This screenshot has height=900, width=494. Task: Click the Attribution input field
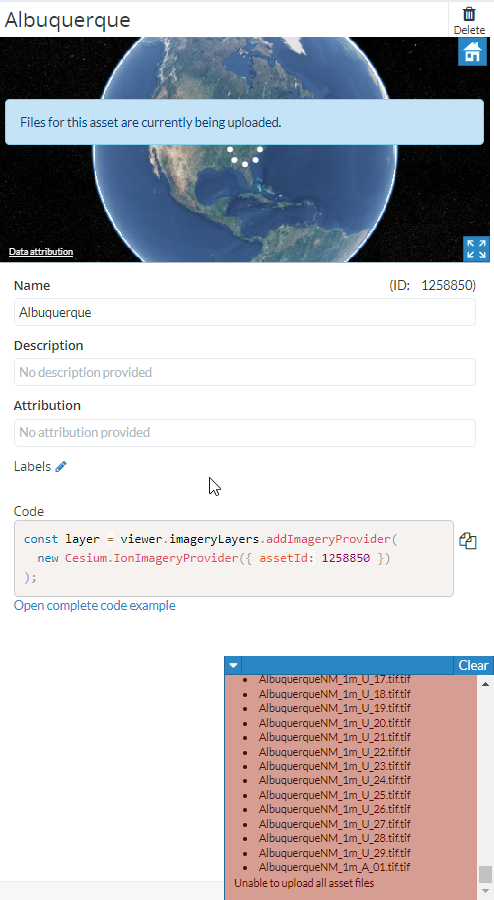tap(245, 432)
